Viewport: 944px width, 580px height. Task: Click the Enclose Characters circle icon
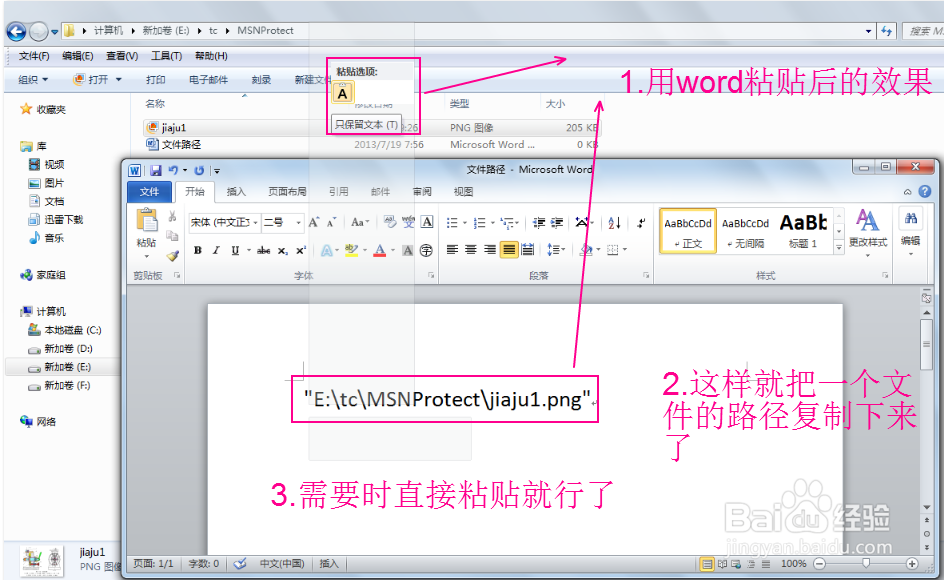(x=426, y=251)
